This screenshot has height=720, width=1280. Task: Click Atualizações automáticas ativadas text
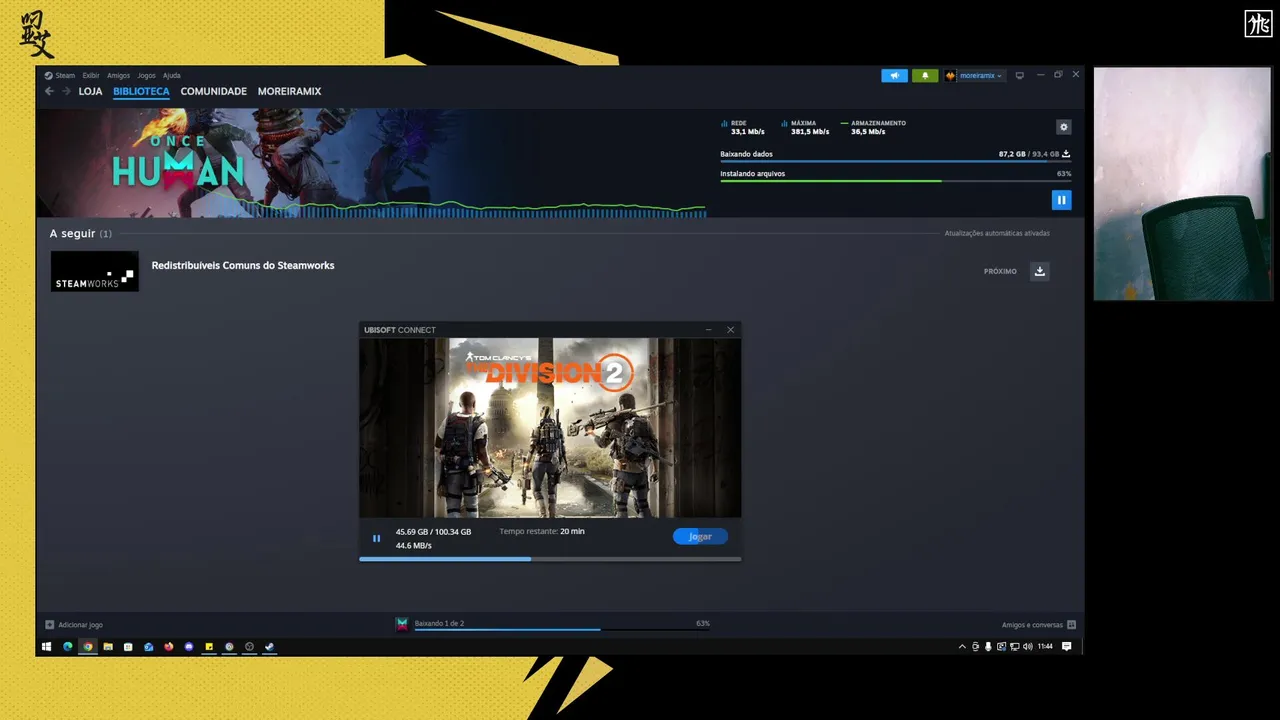pos(997,233)
